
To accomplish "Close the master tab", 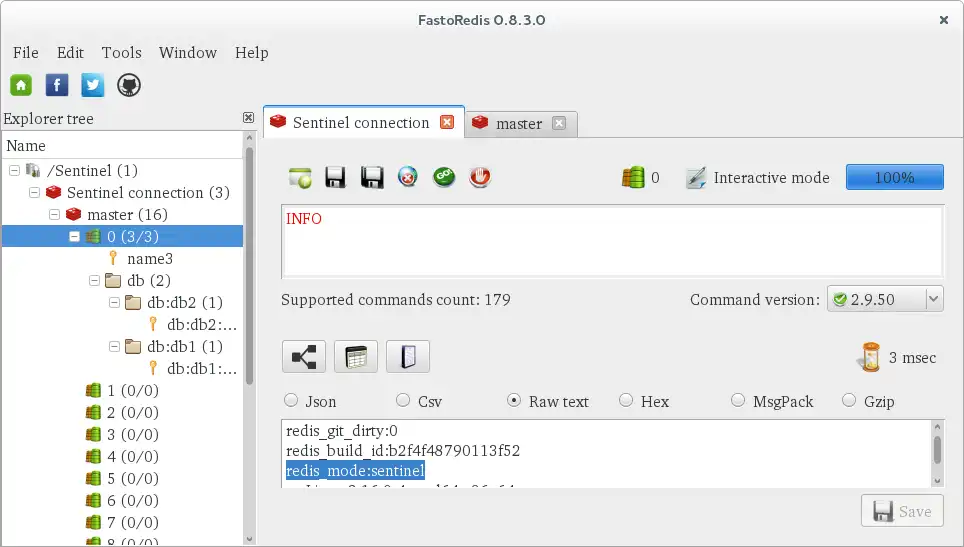I will [x=559, y=123].
